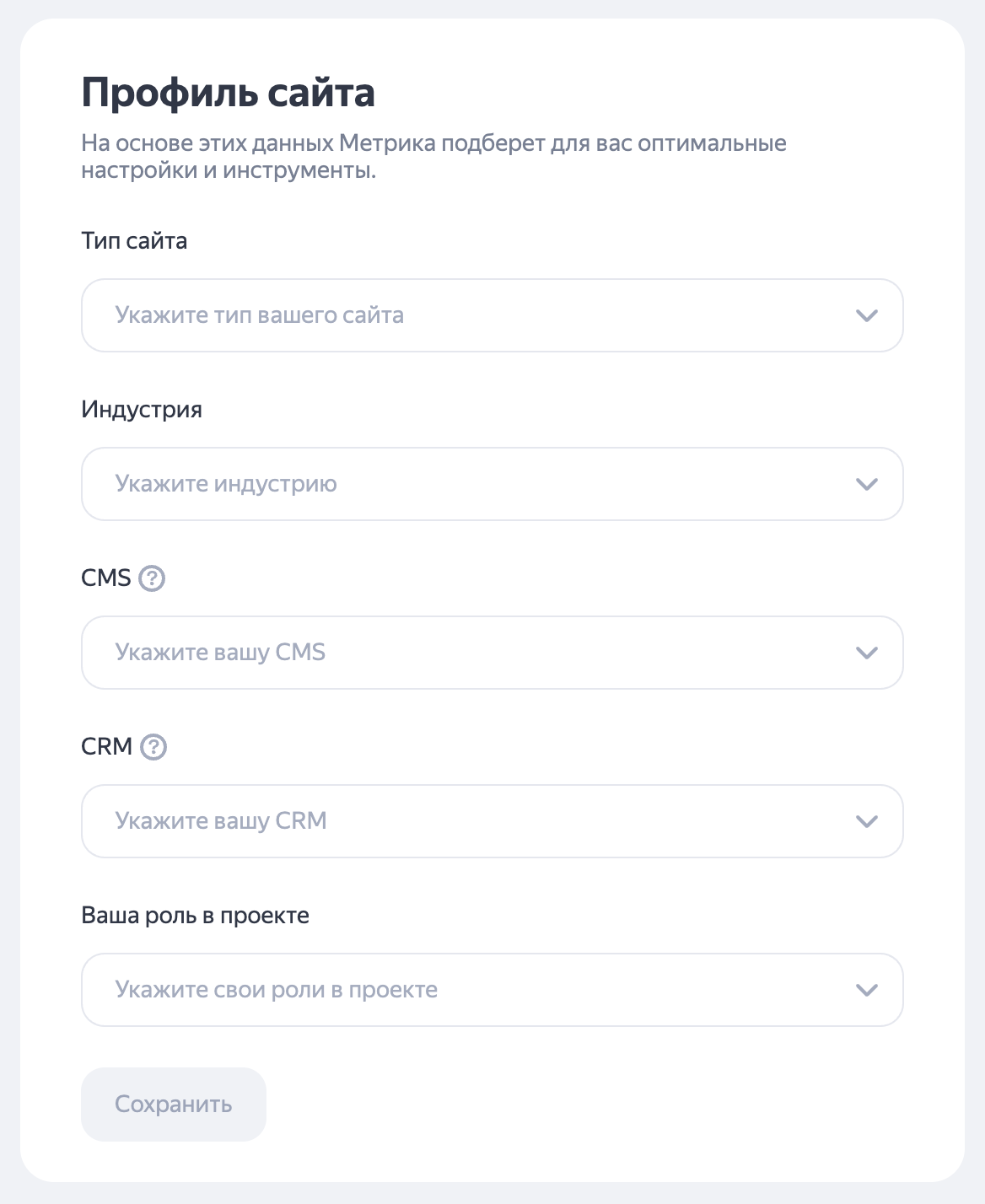
Task: Click the chevron arrow in the industry field
Action: (867, 484)
